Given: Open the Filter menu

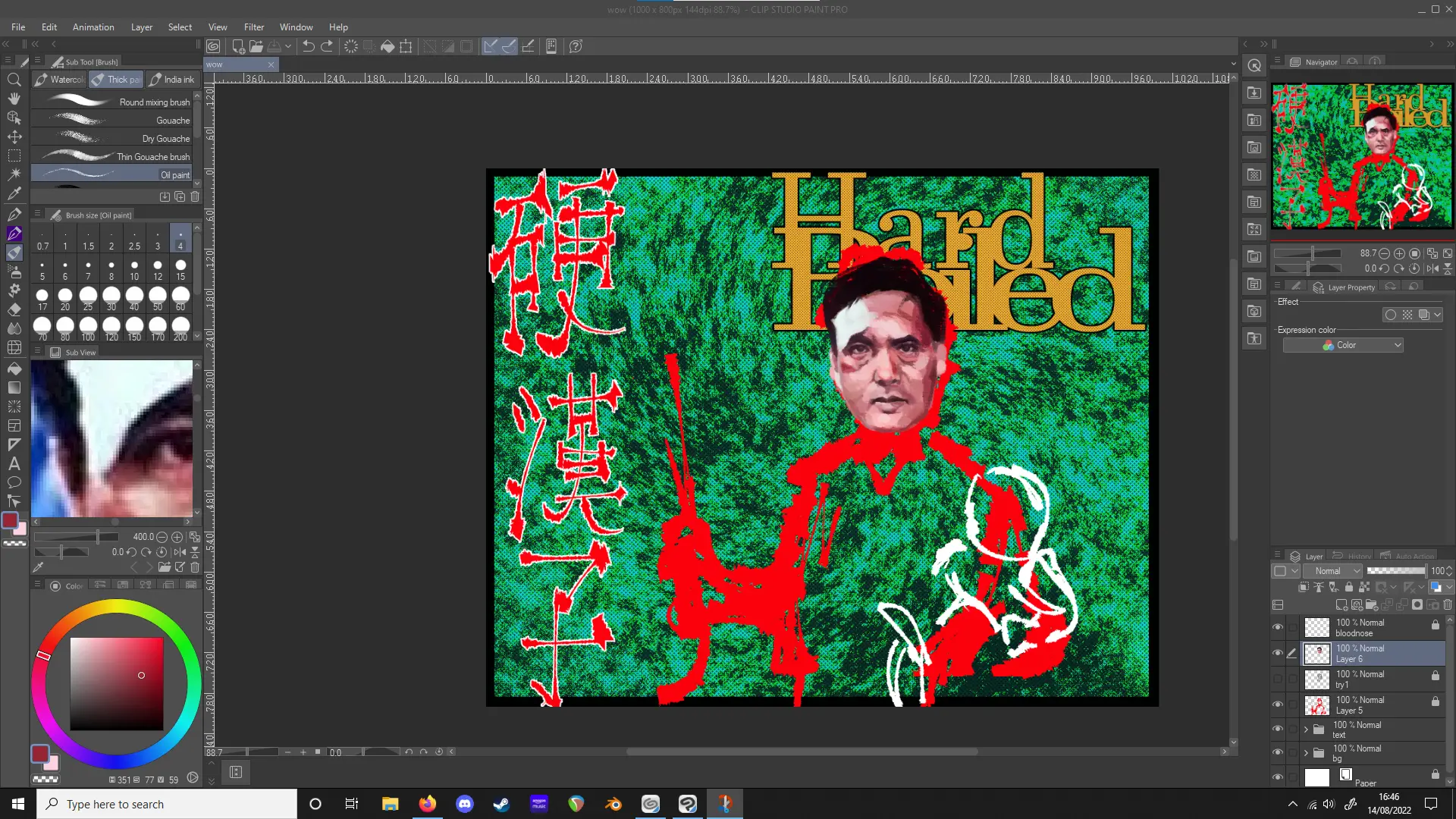Looking at the screenshot, I should [x=253, y=27].
